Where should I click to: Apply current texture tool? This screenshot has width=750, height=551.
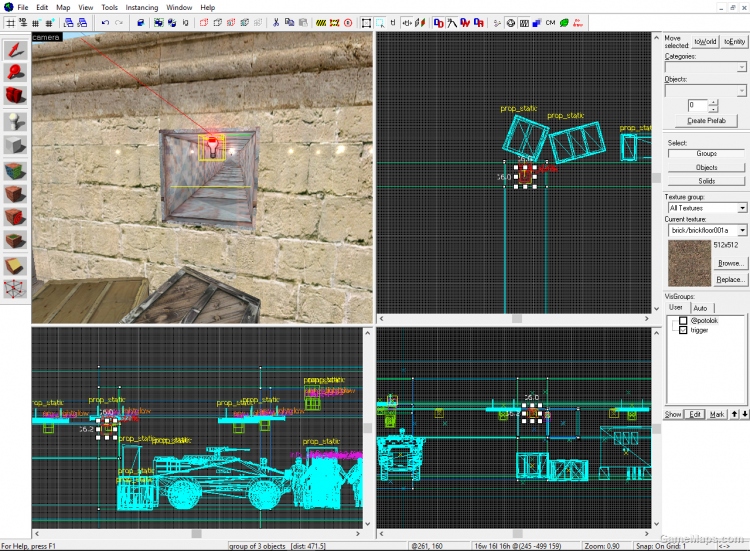15,194
